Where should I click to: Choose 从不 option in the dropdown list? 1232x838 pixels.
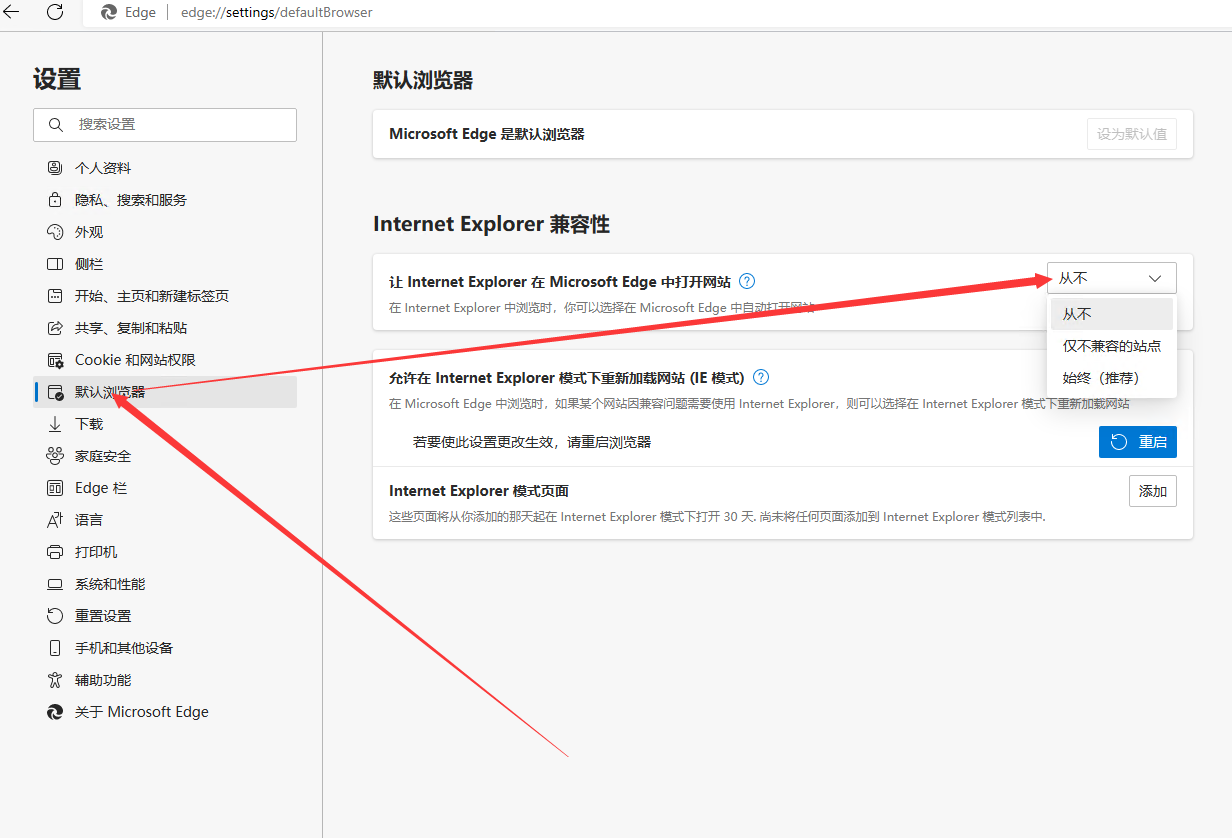tap(1112, 314)
